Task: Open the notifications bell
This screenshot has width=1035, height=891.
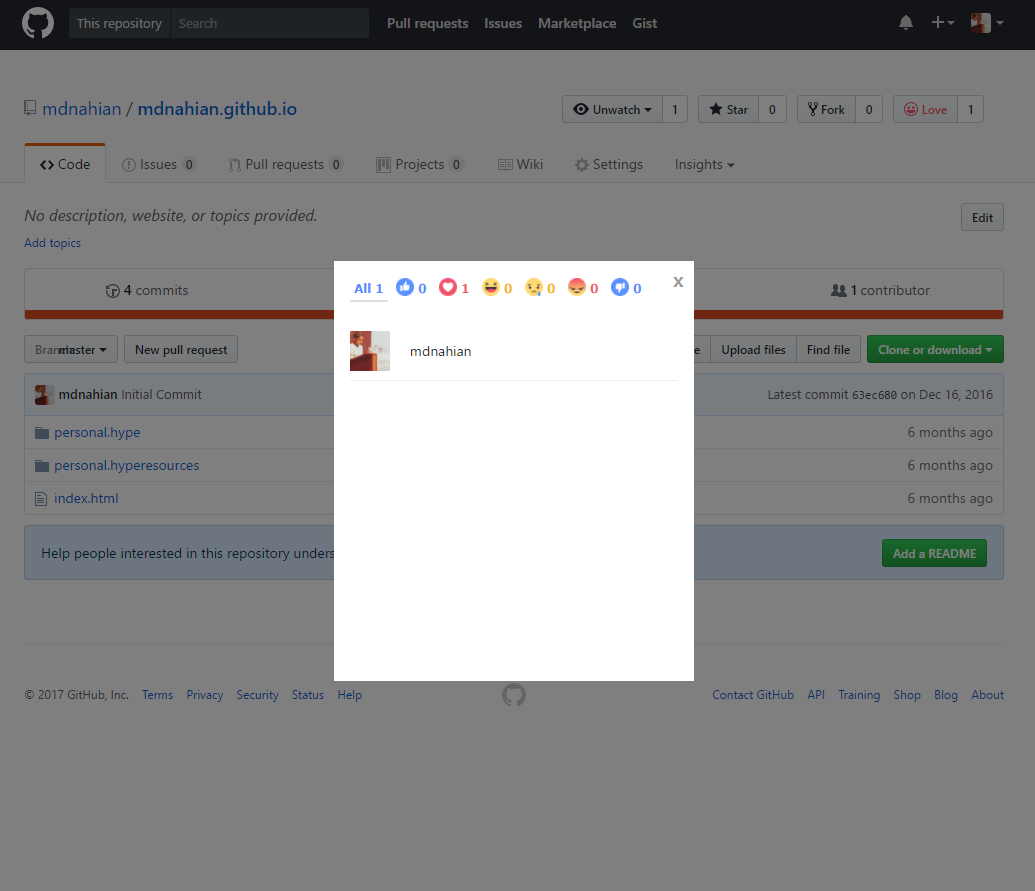Action: pos(906,23)
